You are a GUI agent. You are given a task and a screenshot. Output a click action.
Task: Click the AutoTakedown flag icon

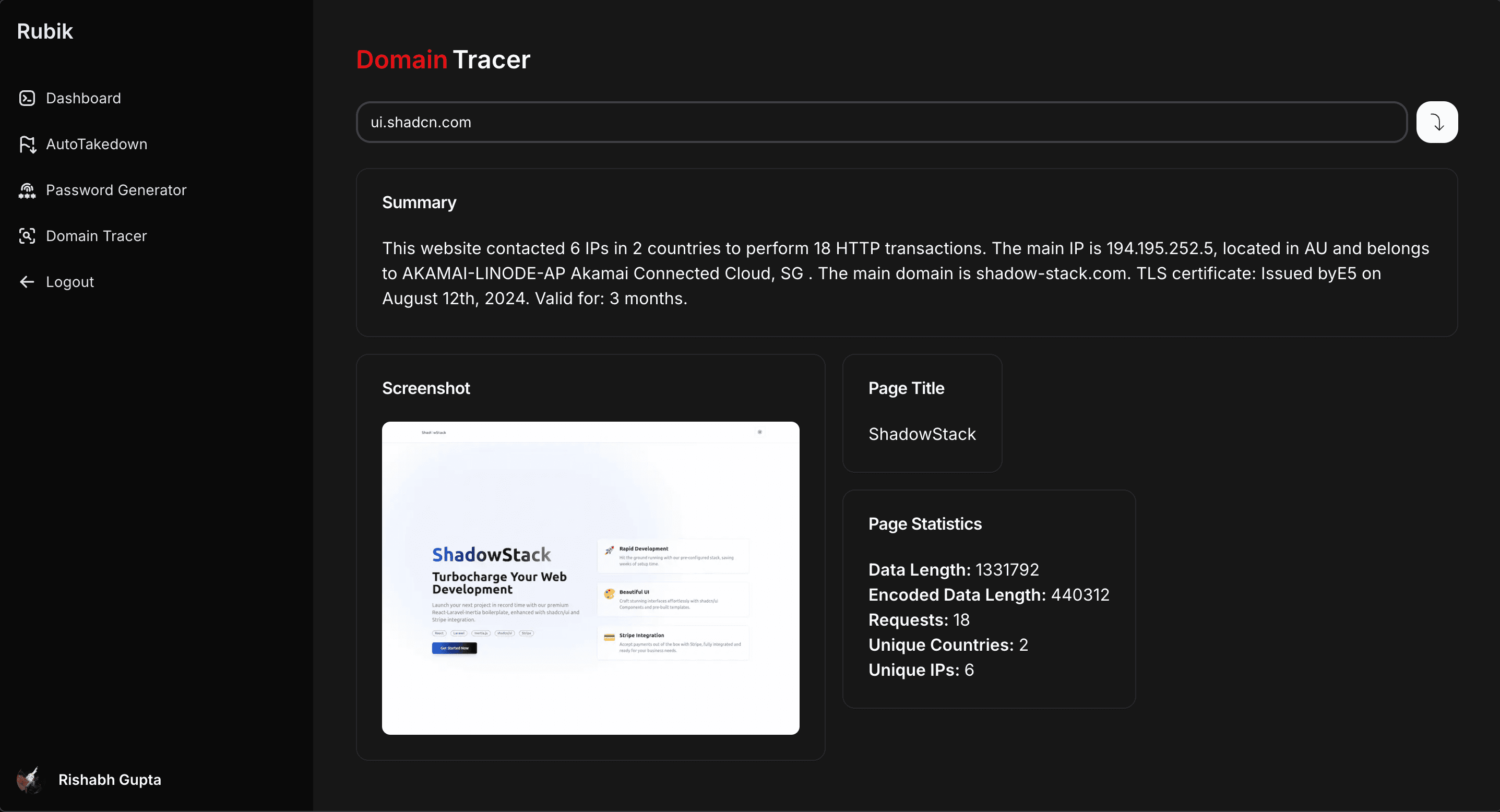(x=27, y=145)
